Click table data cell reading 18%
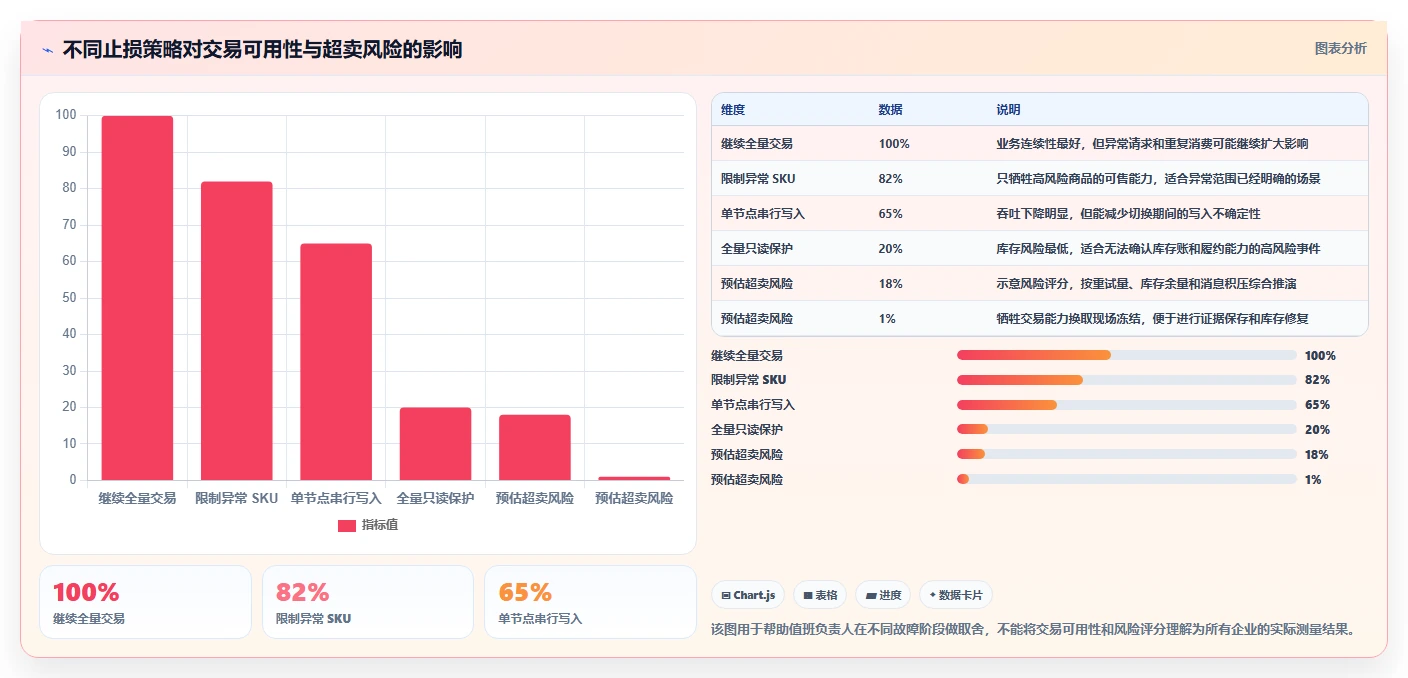The height and width of the screenshot is (678, 1408). pos(891,284)
